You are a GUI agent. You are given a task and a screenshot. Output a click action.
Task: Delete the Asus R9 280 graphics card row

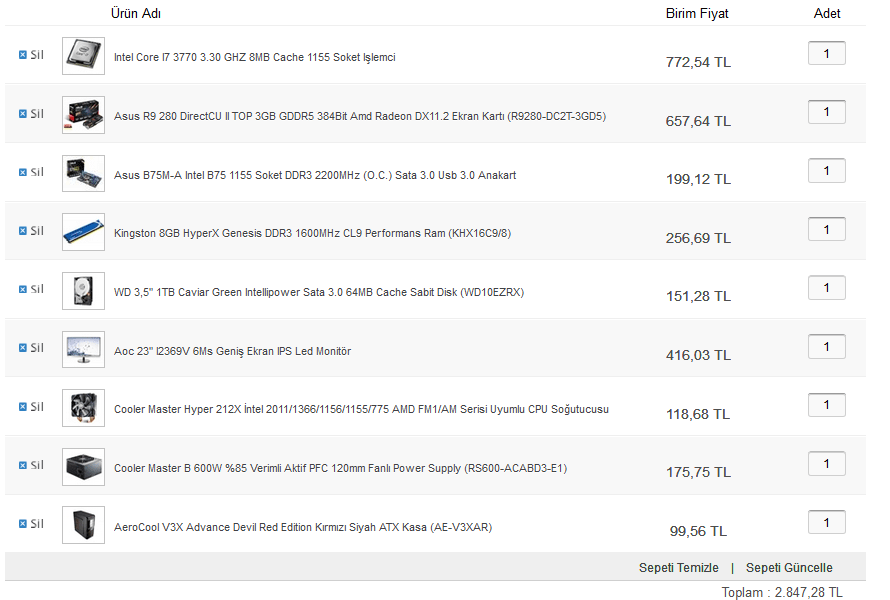(x=31, y=114)
